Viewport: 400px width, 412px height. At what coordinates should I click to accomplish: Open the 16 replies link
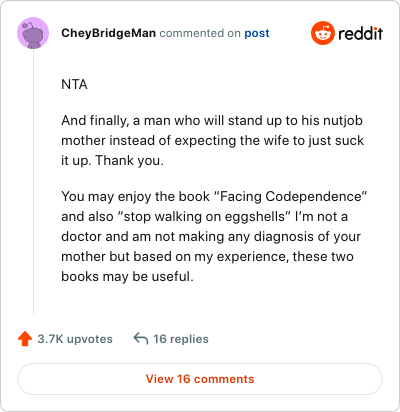pyautogui.click(x=181, y=339)
